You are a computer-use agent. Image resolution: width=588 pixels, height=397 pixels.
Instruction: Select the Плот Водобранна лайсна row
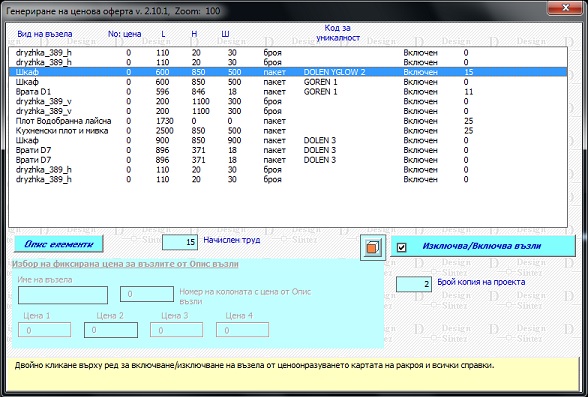click(x=288, y=121)
